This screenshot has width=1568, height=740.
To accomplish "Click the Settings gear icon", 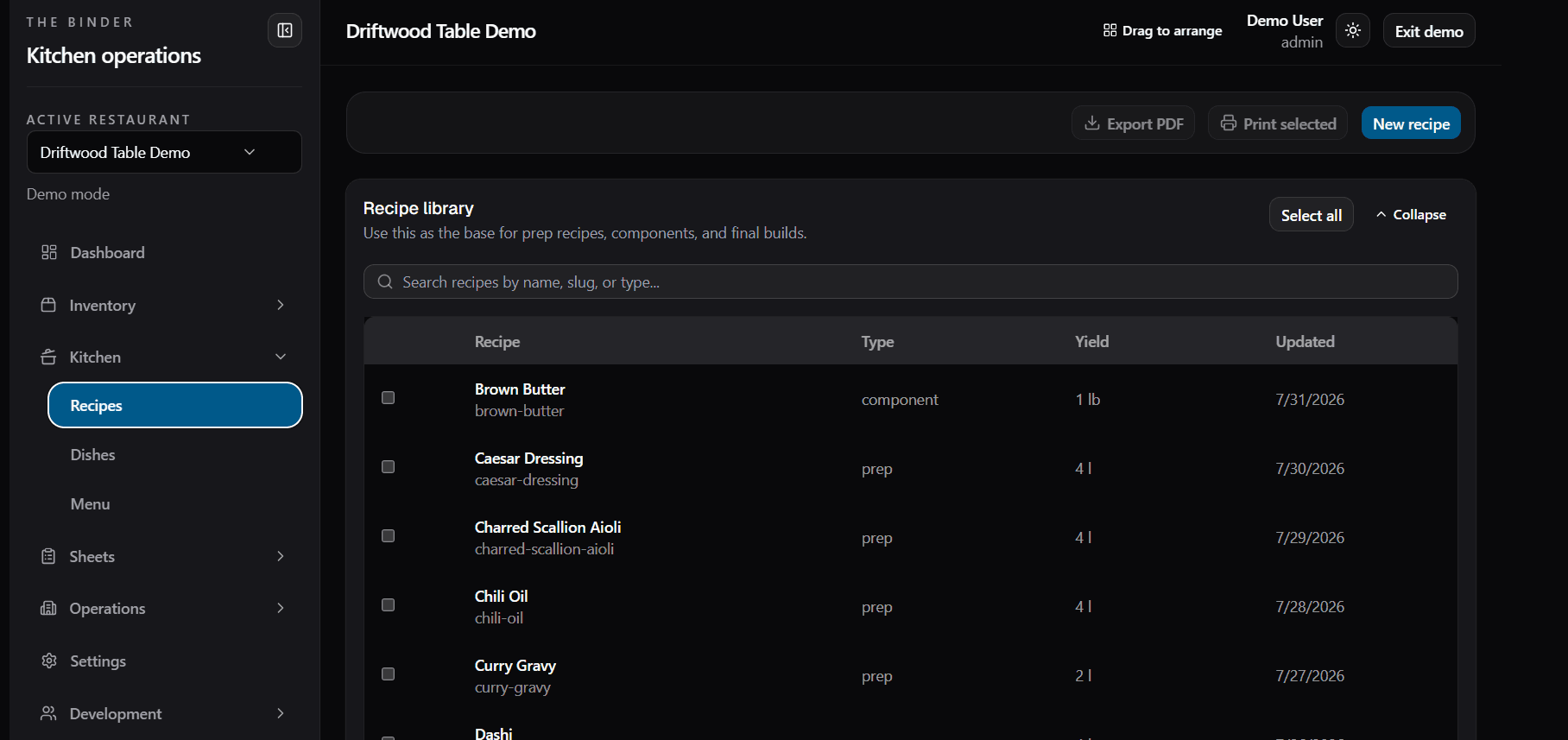I will 49,661.
